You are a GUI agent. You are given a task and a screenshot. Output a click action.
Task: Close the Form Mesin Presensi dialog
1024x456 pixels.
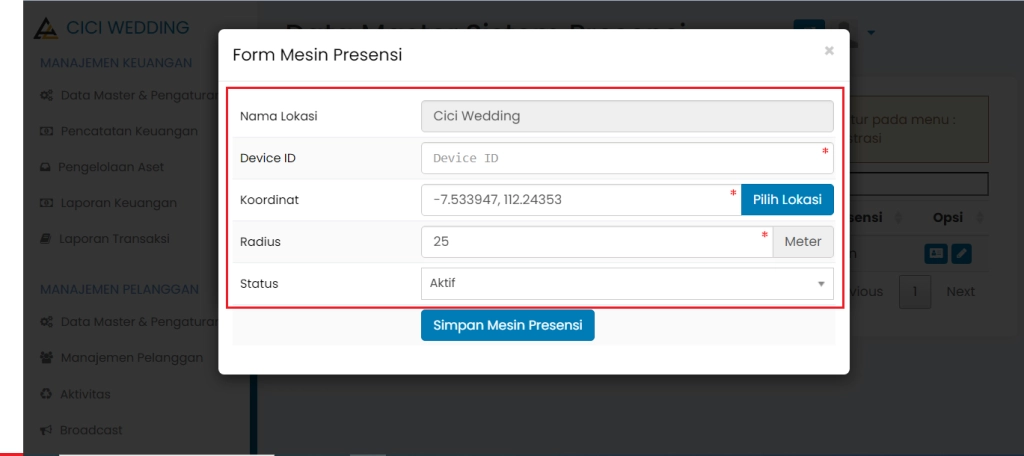(829, 50)
